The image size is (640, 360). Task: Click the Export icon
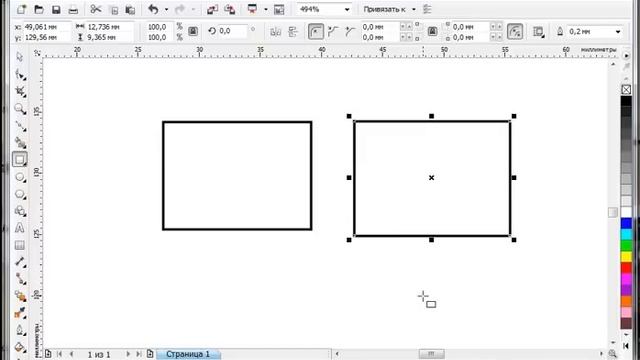pos(230,9)
